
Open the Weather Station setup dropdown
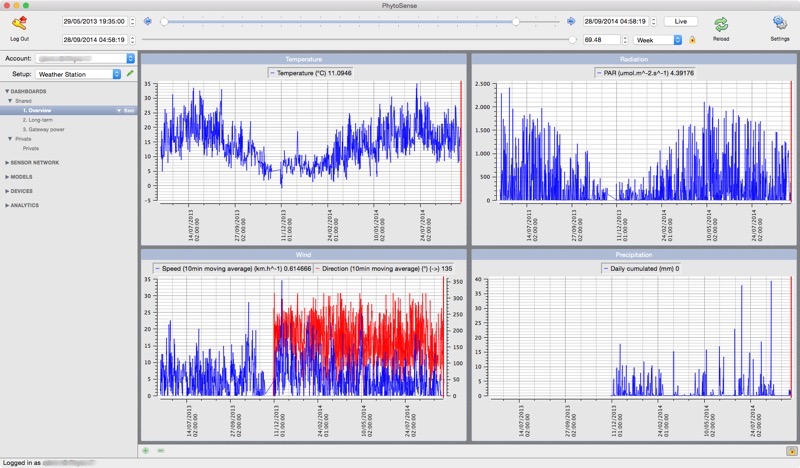pyautogui.click(x=78, y=74)
